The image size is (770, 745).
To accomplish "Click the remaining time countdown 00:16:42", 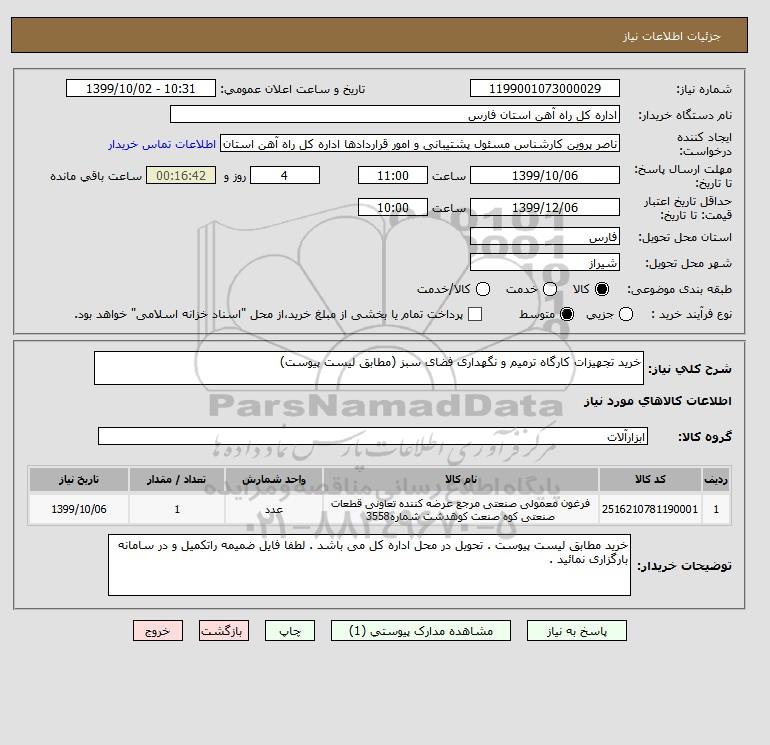I will (181, 175).
